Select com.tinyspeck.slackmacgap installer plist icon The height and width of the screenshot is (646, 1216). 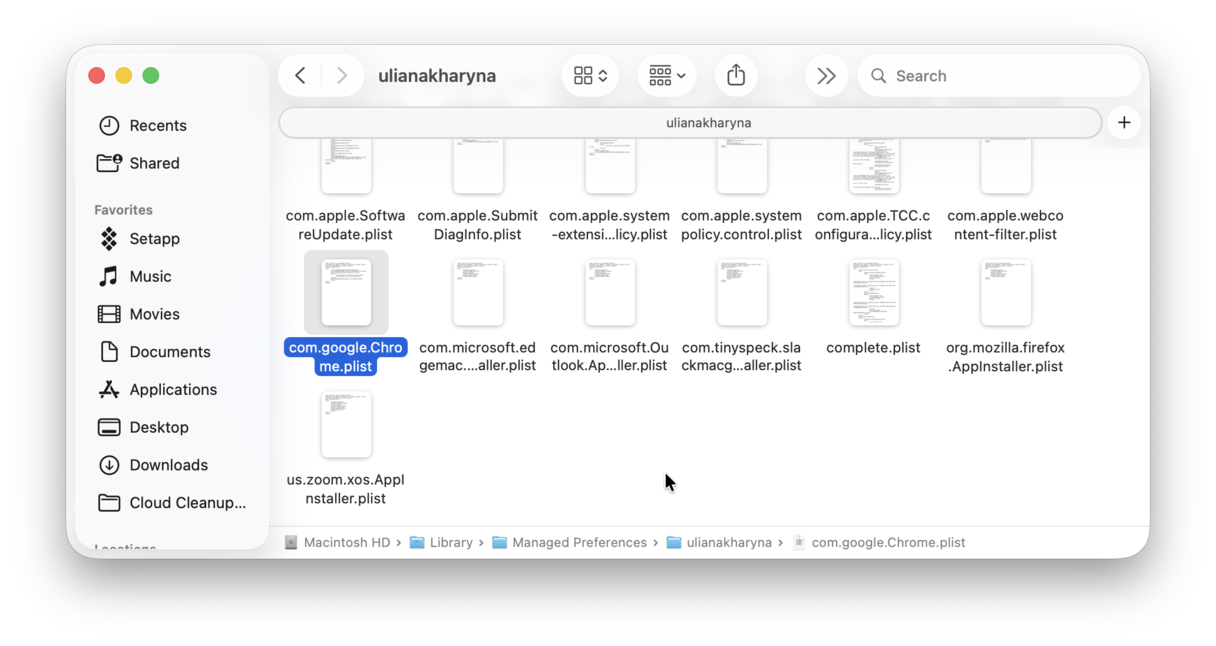742,292
